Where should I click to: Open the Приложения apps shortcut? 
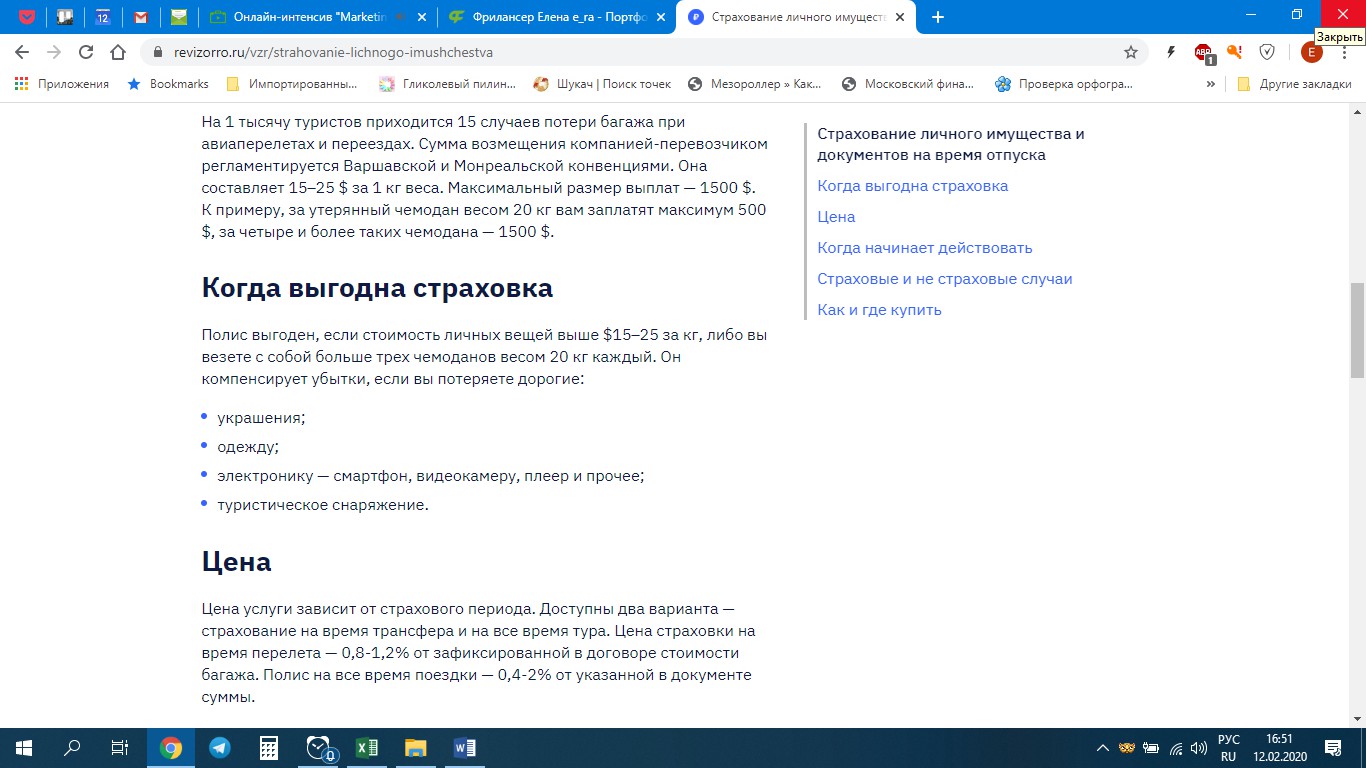(x=62, y=84)
